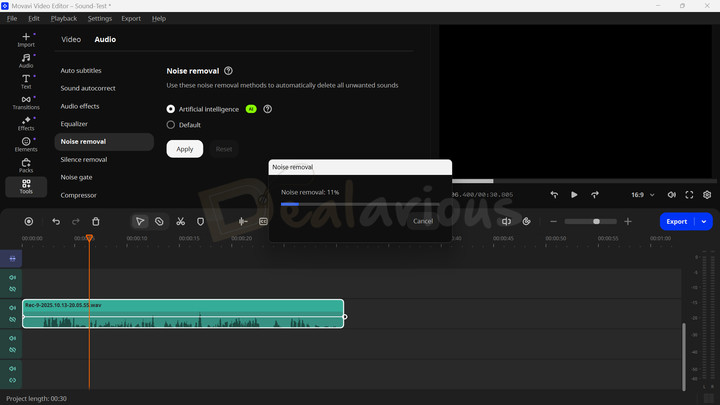The image size is (720, 405).
Task: Open the Export options dropdown arrow
Action: click(x=704, y=221)
